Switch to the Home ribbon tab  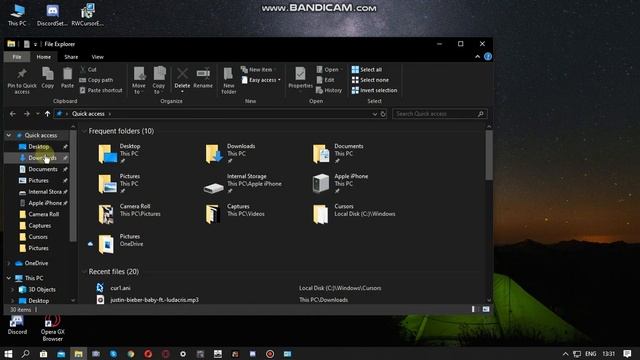pyautogui.click(x=44, y=57)
